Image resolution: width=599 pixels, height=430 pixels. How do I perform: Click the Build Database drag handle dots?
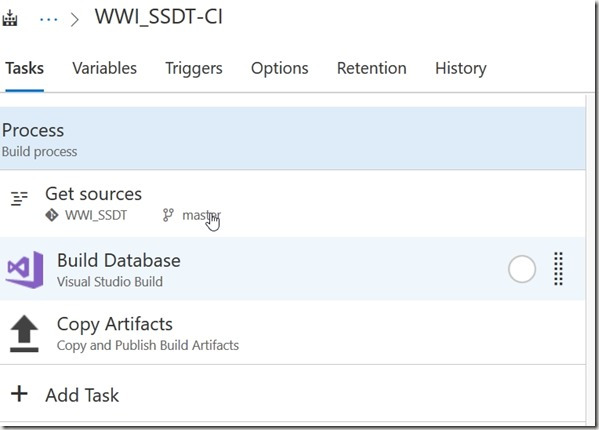pos(559,269)
